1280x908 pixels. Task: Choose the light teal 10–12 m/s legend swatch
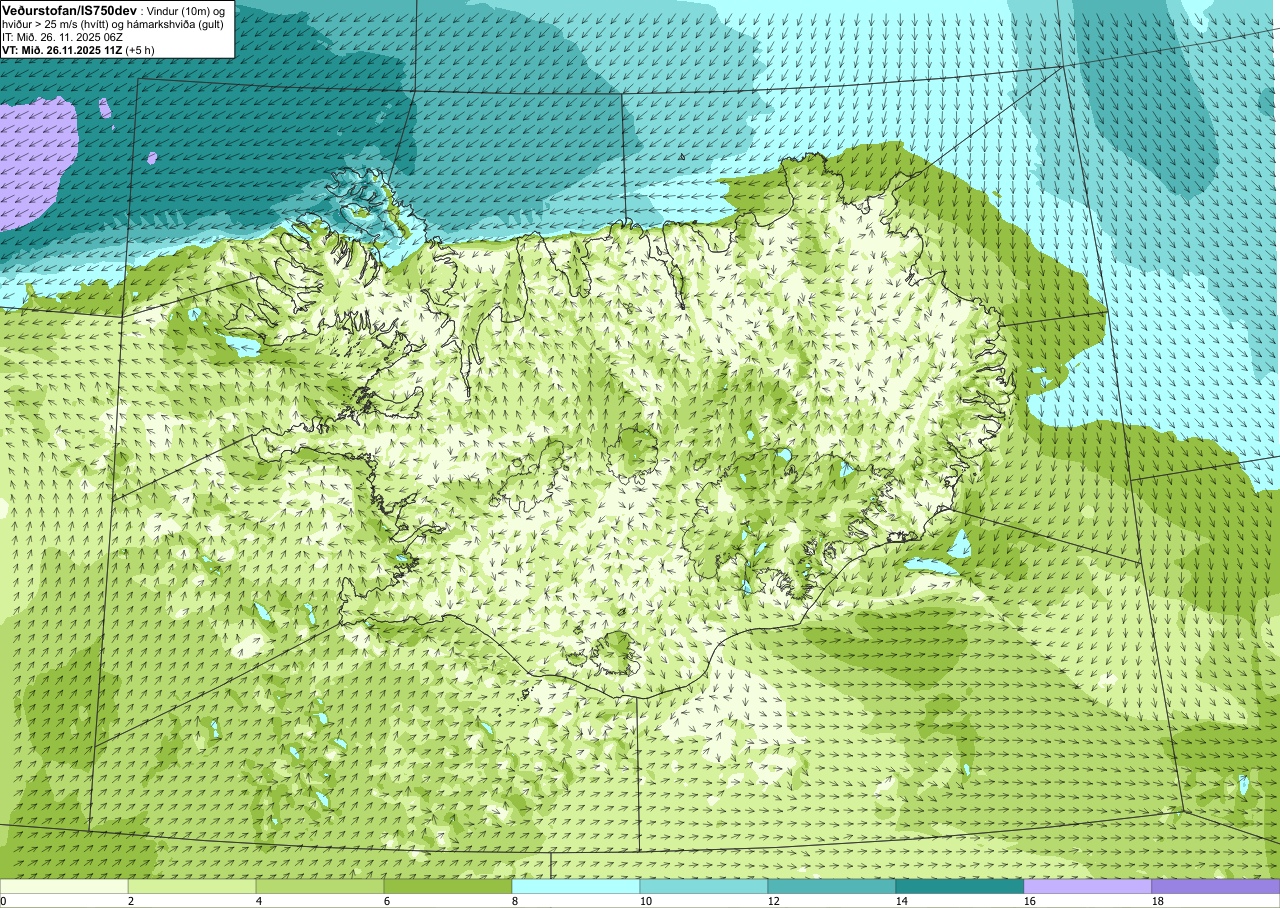tap(704, 886)
